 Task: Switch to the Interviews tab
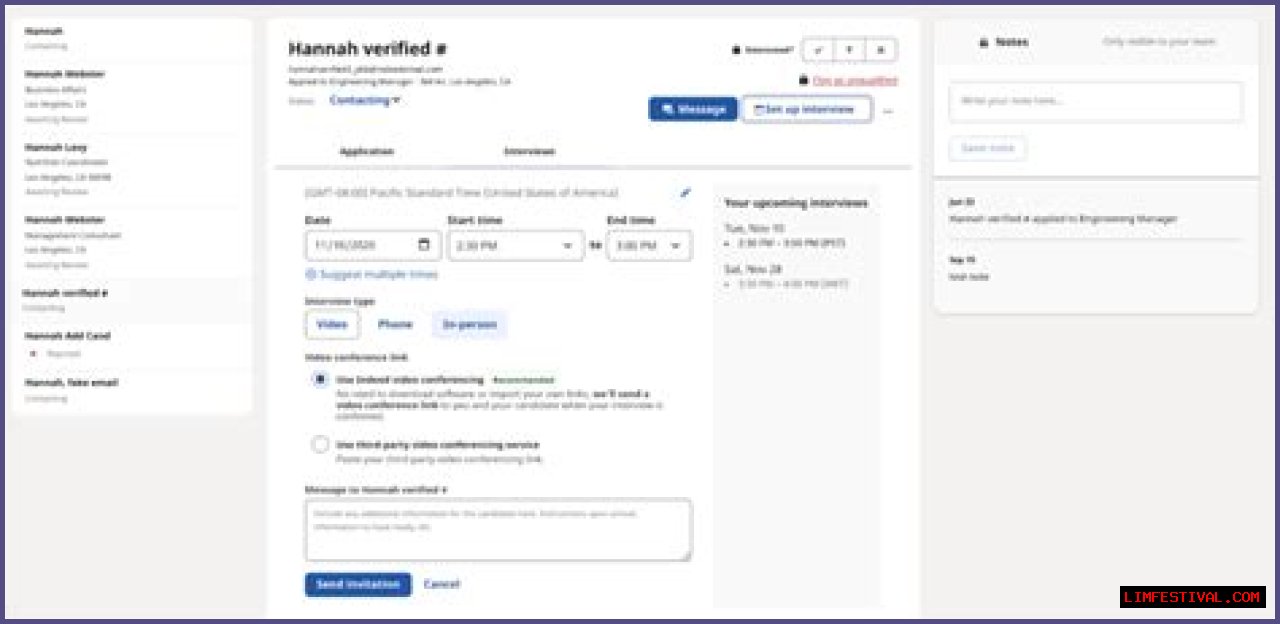[529, 151]
